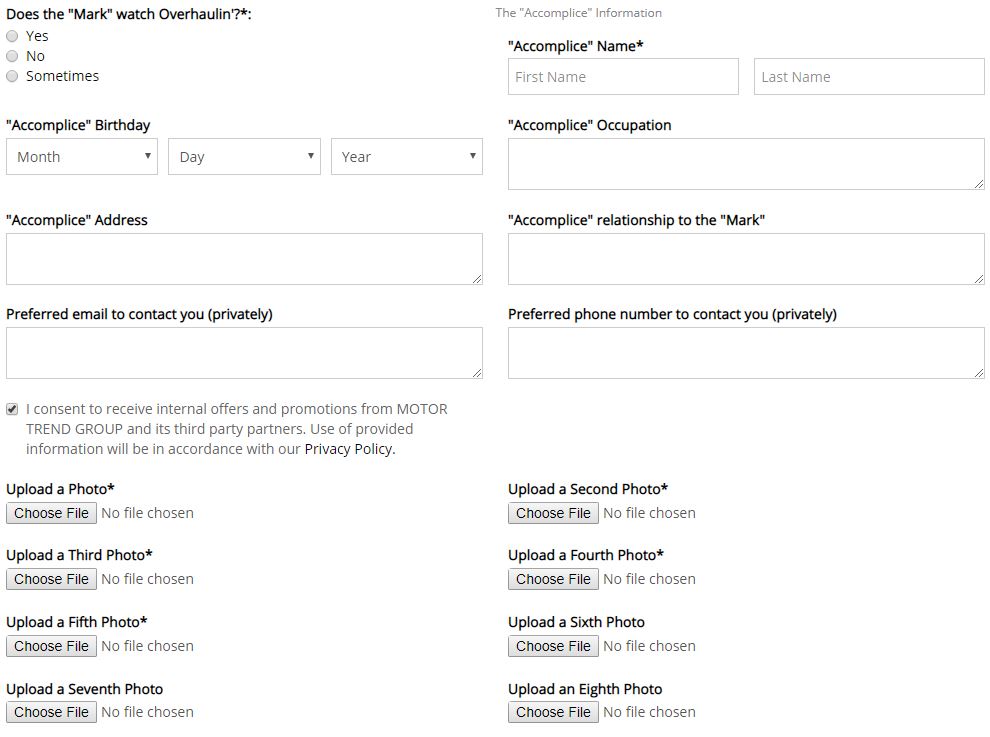The height and width of the screenshot is (737, 990).
Task: Click the Accomplice Last Name field
Action: [x=869, y=77]
